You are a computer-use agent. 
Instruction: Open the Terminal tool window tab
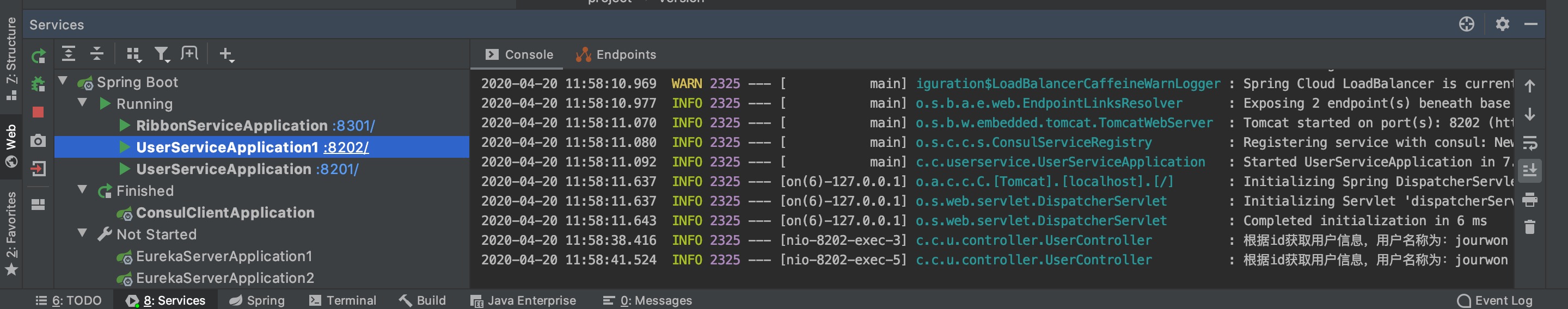click(342, 300)
